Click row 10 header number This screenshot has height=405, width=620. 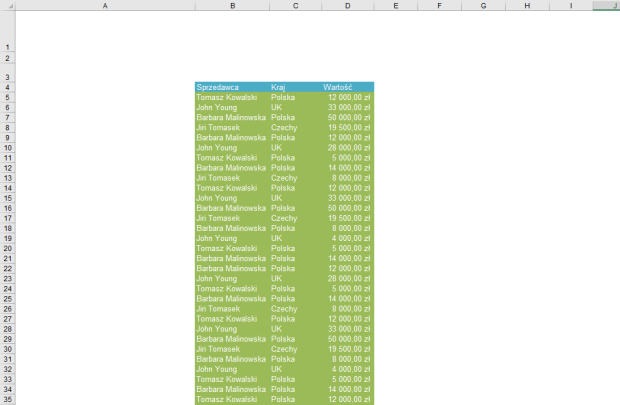point(7,147)
